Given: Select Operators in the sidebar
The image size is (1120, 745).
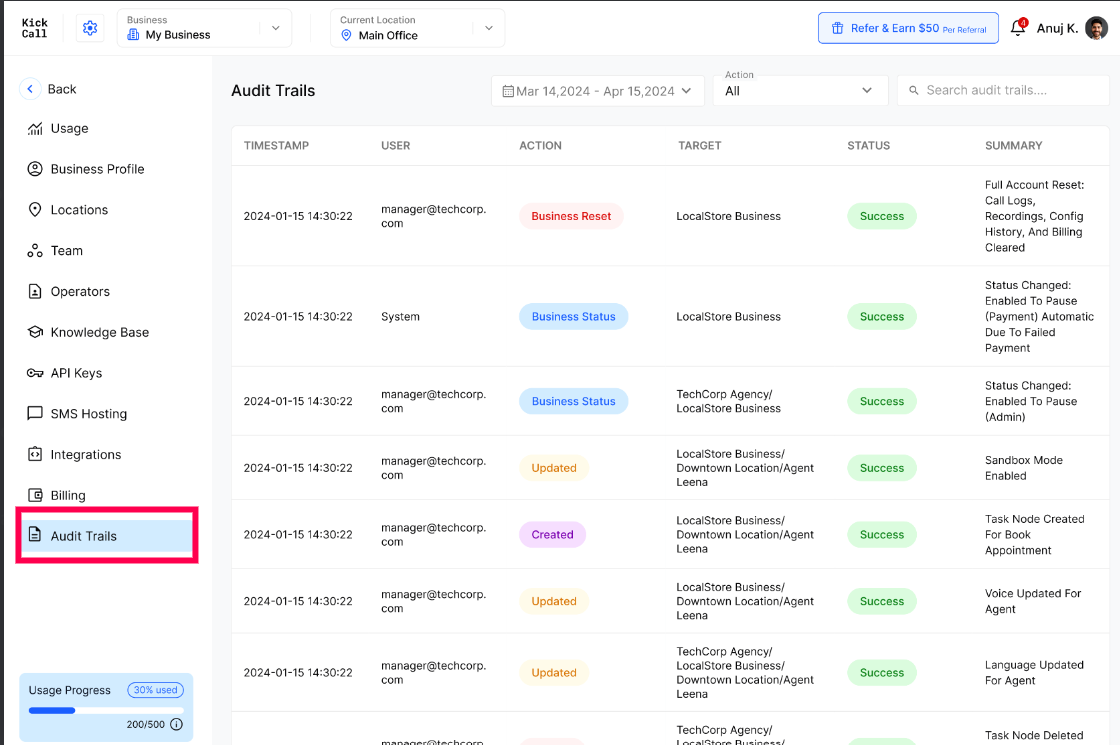Looking at the screenshot, I should [x=80, y=291].
